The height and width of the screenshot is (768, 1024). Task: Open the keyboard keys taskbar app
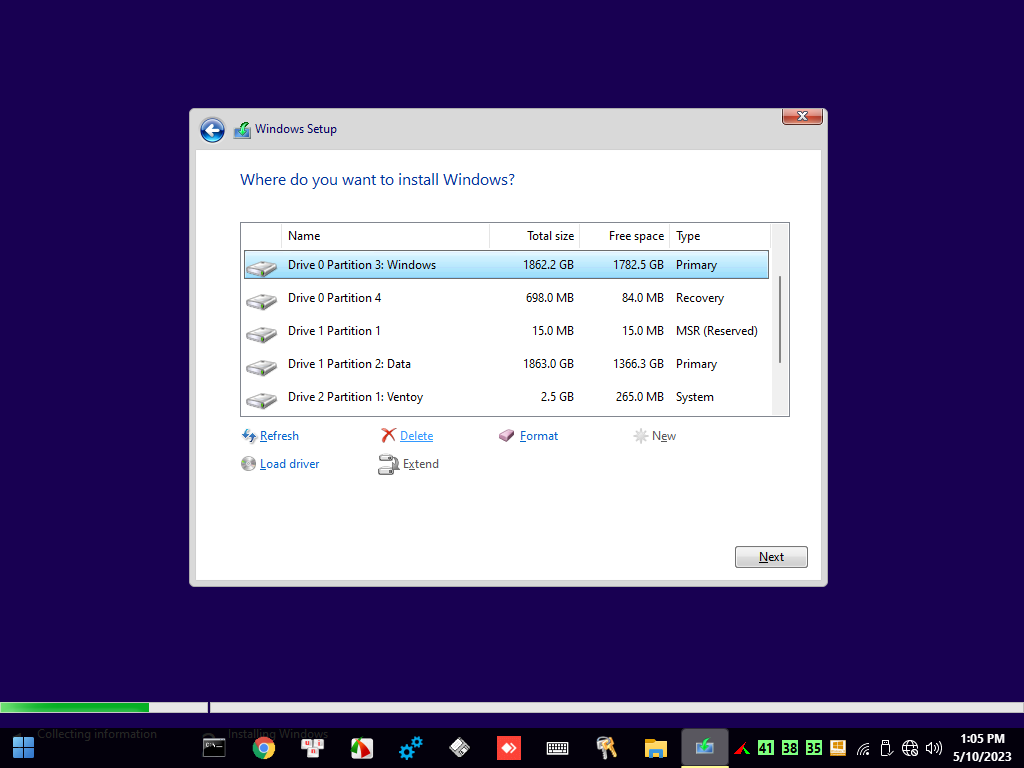(312, 748)
